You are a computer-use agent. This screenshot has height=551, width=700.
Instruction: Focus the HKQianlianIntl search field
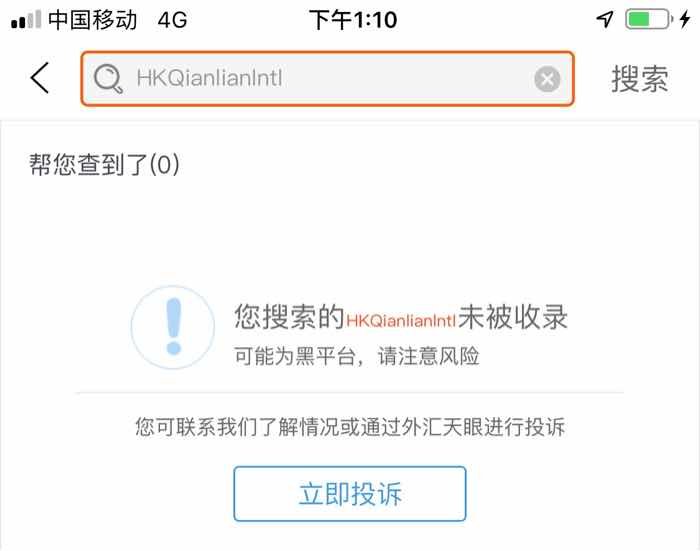pos(327,79)
